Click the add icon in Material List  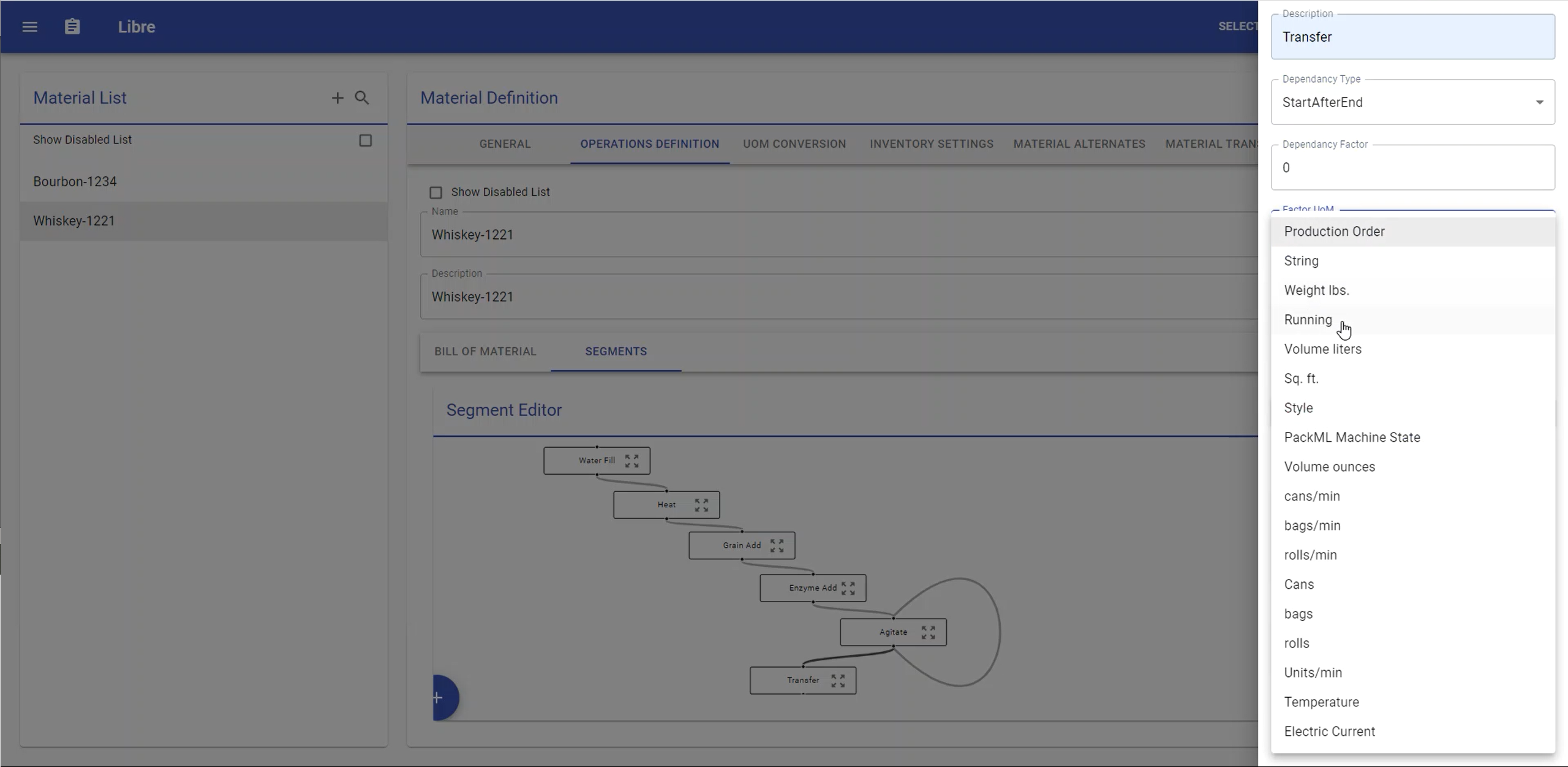pos(337,97)
